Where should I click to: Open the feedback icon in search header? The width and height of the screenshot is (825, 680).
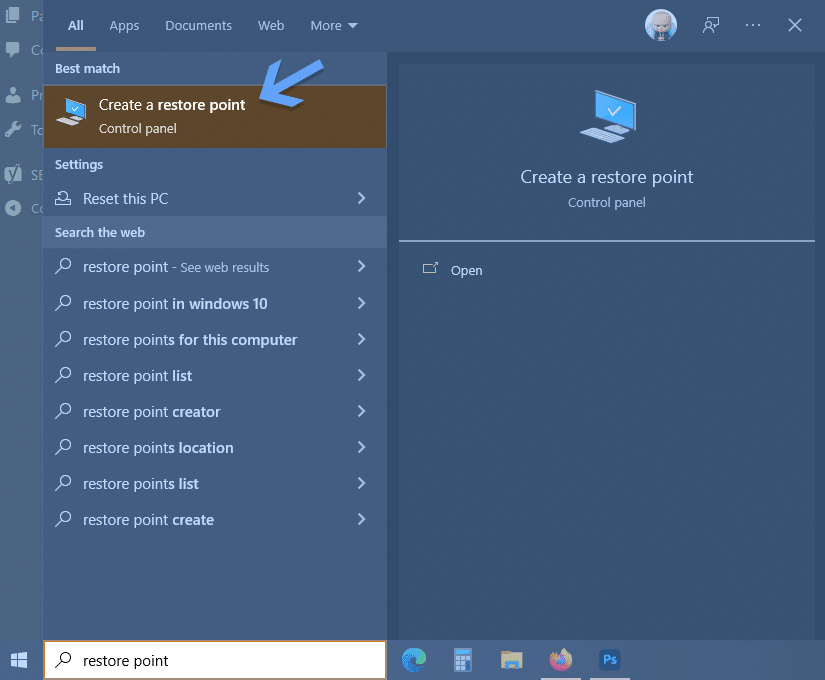tap(711, 25)
